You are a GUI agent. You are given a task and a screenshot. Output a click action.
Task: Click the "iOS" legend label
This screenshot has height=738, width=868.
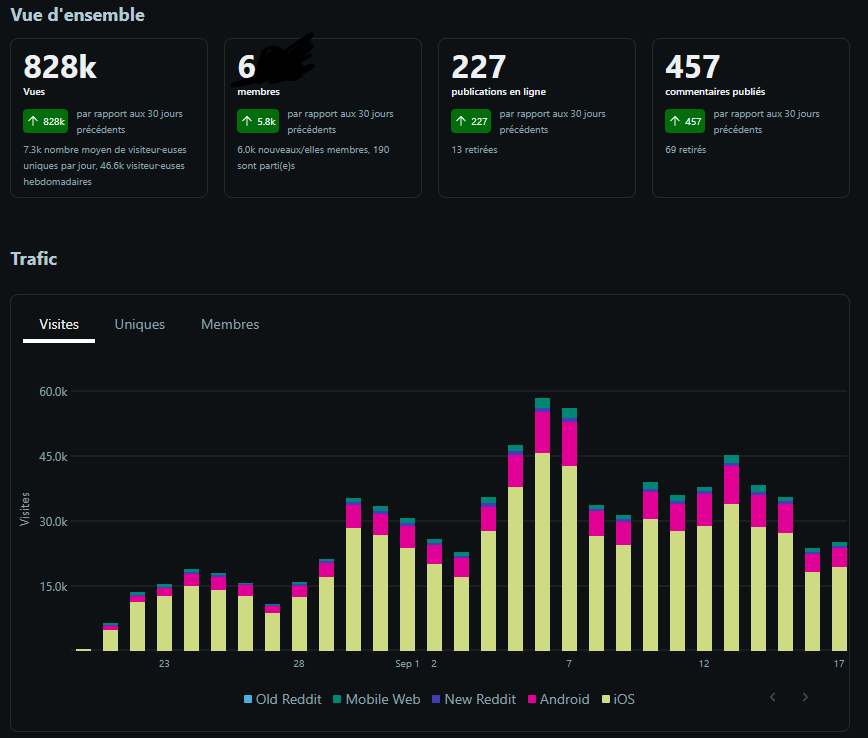pyautogui.click(x=624, y=699)
